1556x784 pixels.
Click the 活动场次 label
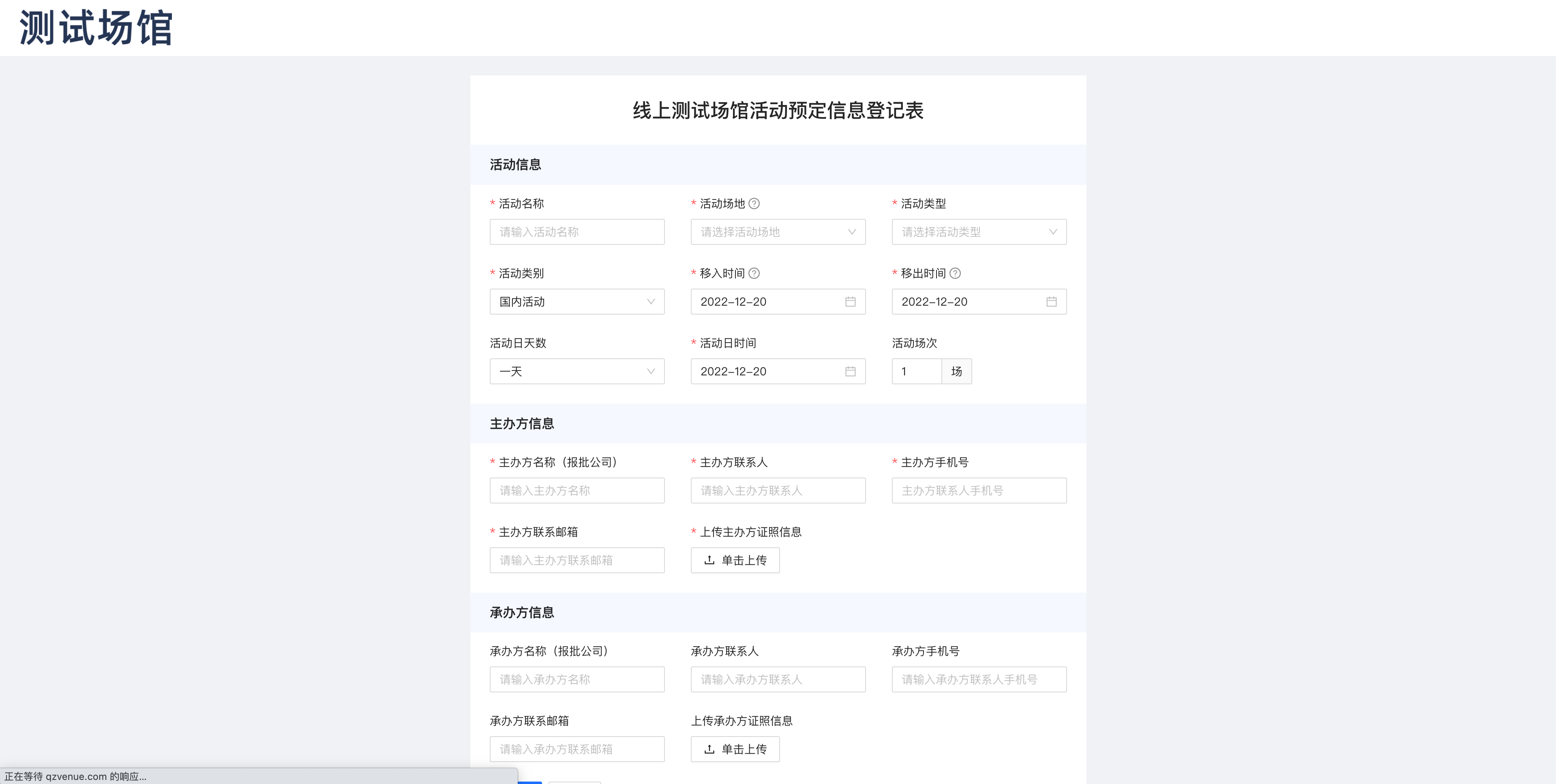(915, 343)
